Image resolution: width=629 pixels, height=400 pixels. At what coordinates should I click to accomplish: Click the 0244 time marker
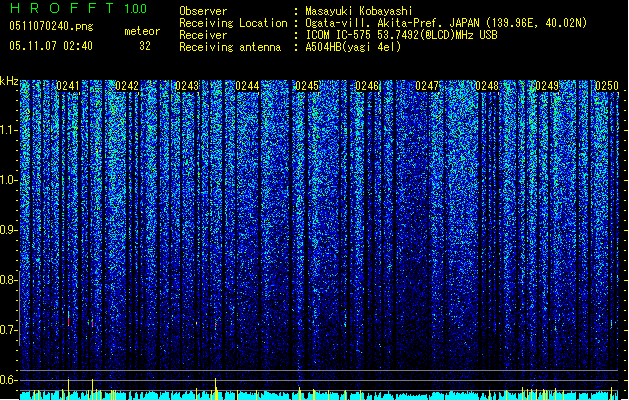point(248,86)
